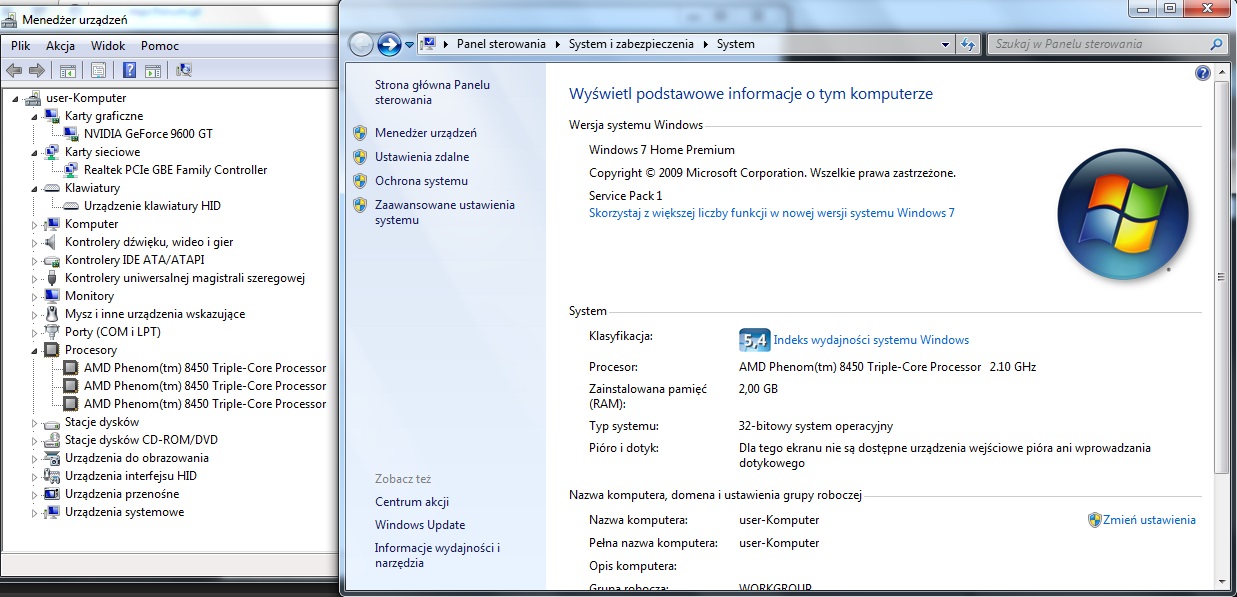The width and height of the screenshot is (1237, 597).
Task: Toggle the console tree pane icon
Action: click(68, 70)
